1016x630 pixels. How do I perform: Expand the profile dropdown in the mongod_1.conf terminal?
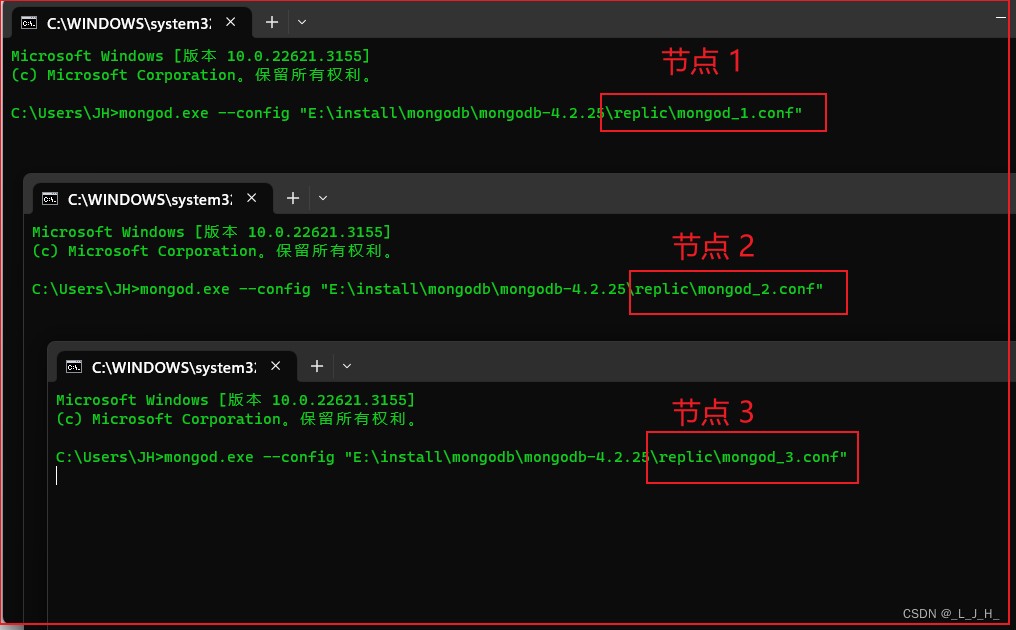(x=302, y=21)
